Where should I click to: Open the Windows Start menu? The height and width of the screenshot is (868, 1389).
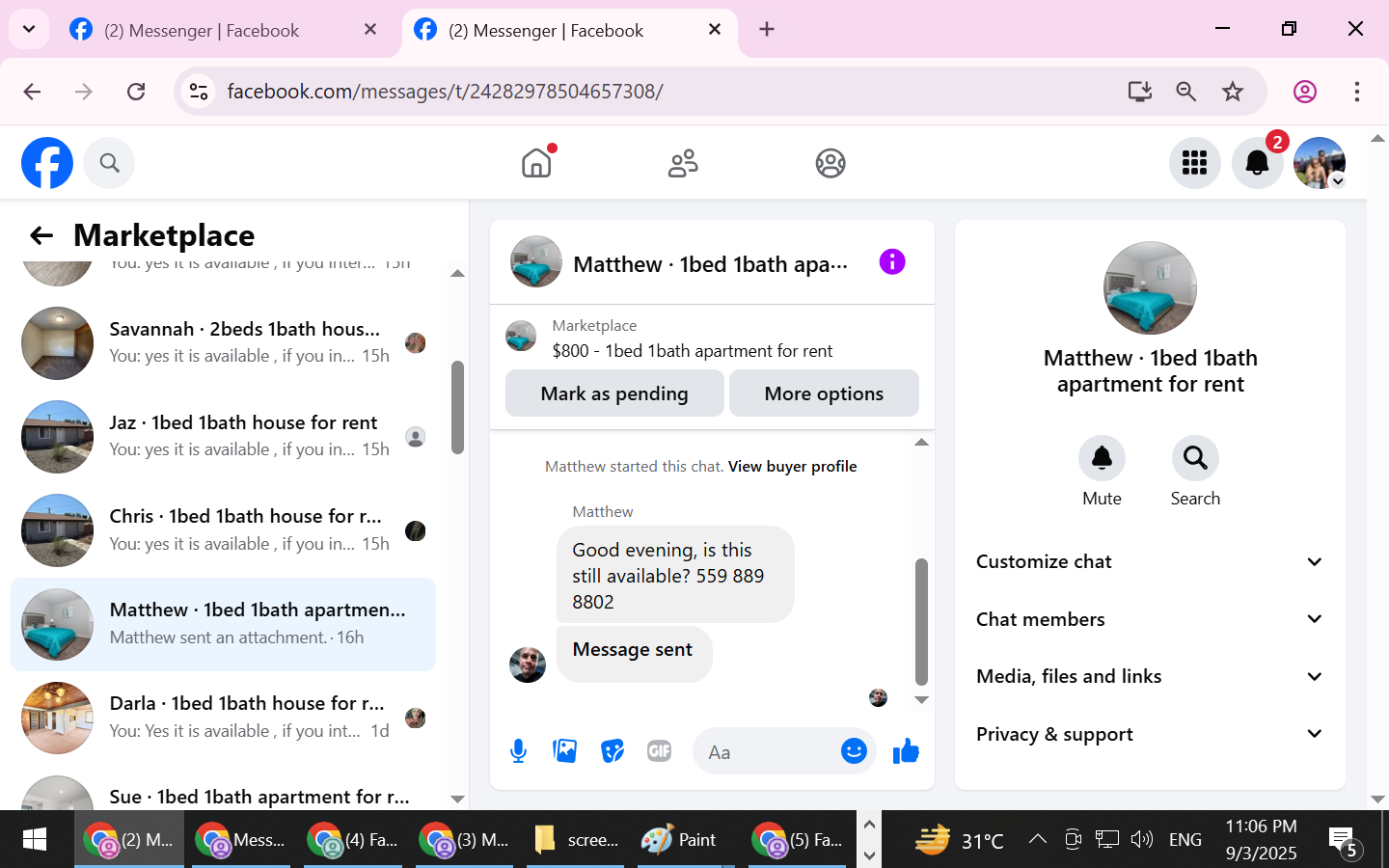[x=35, y=839]
